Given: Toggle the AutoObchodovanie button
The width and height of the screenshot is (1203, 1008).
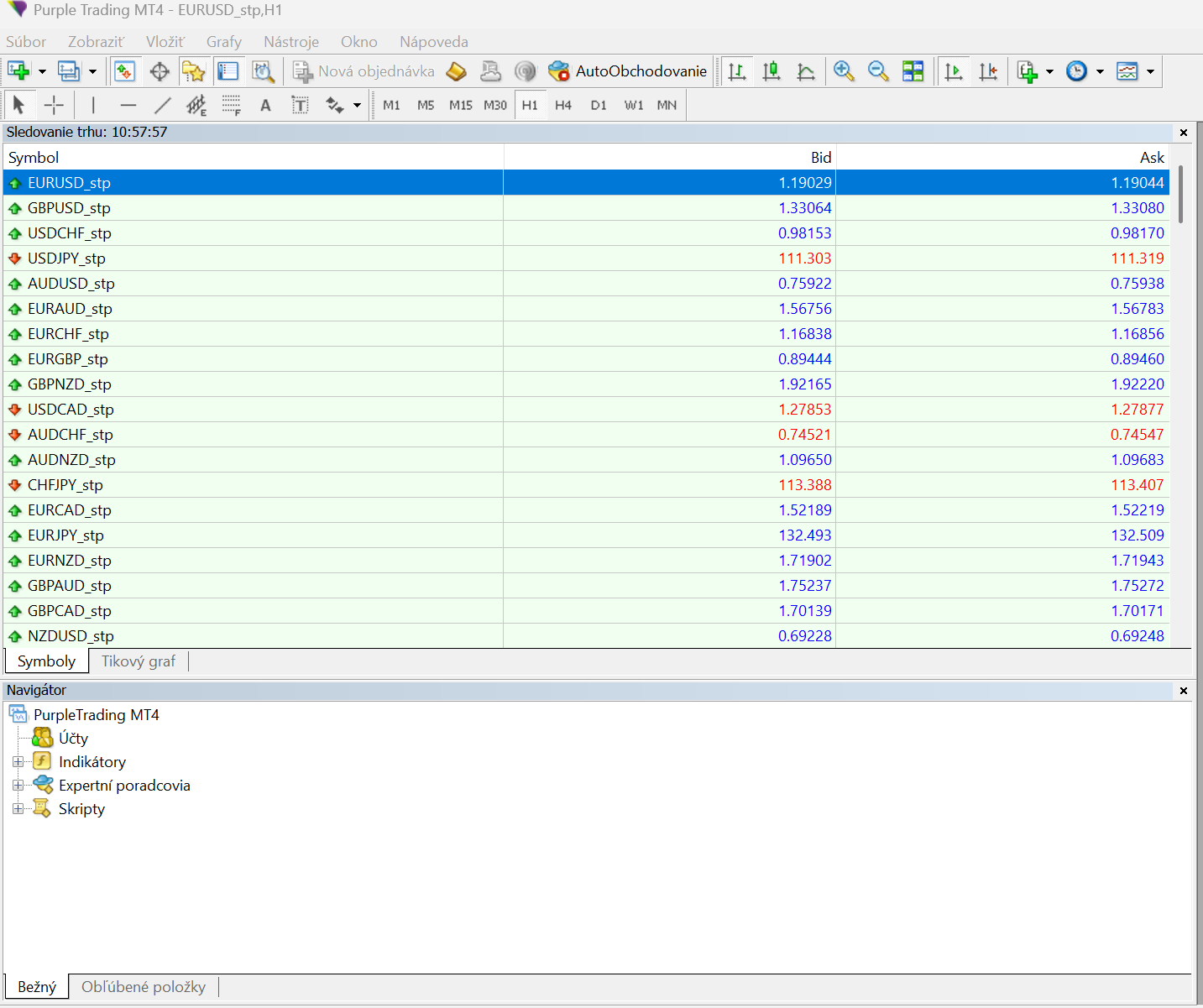Looking at the screenshot, I should (628, 72).
